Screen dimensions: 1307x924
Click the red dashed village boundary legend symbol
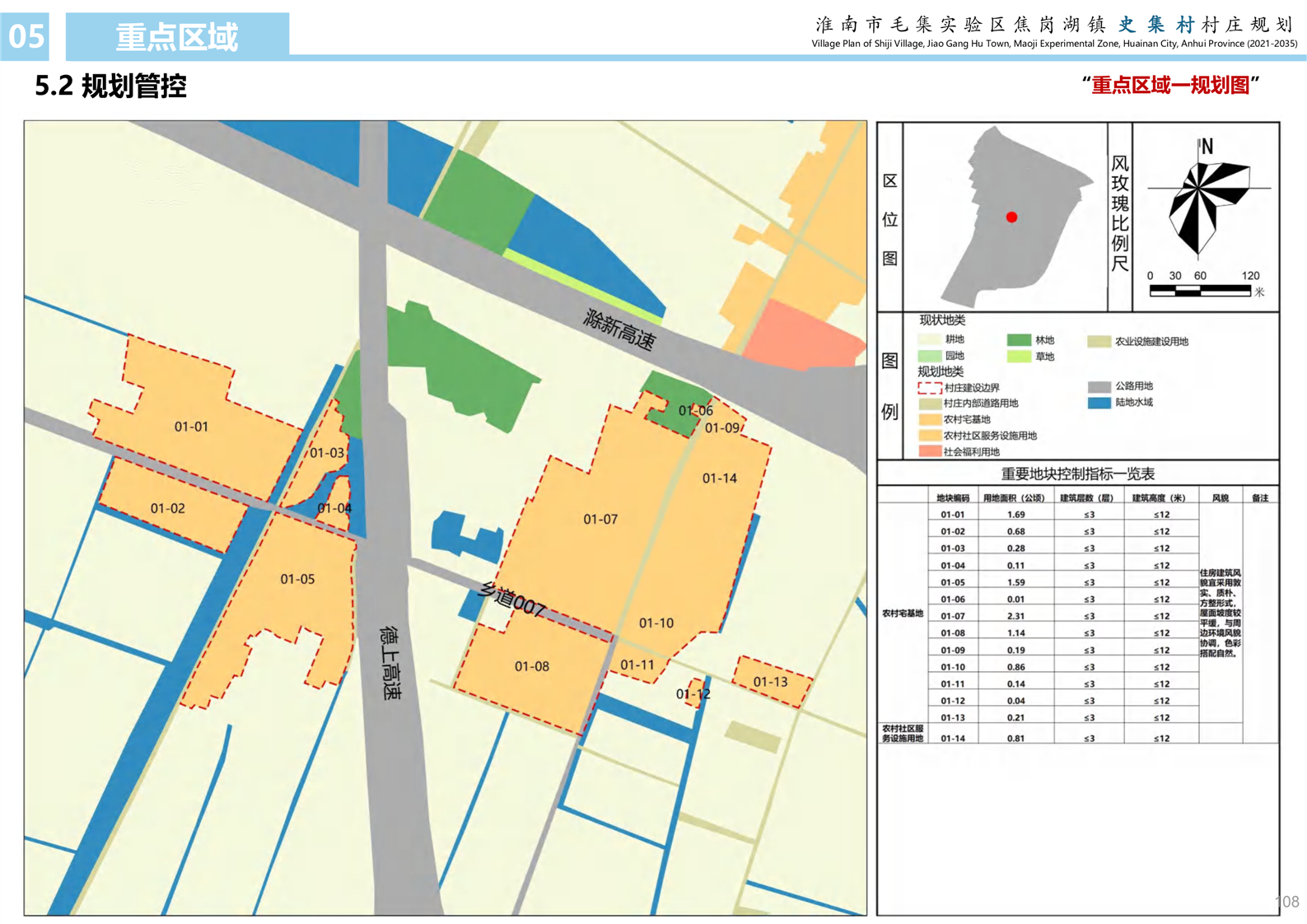930,387
